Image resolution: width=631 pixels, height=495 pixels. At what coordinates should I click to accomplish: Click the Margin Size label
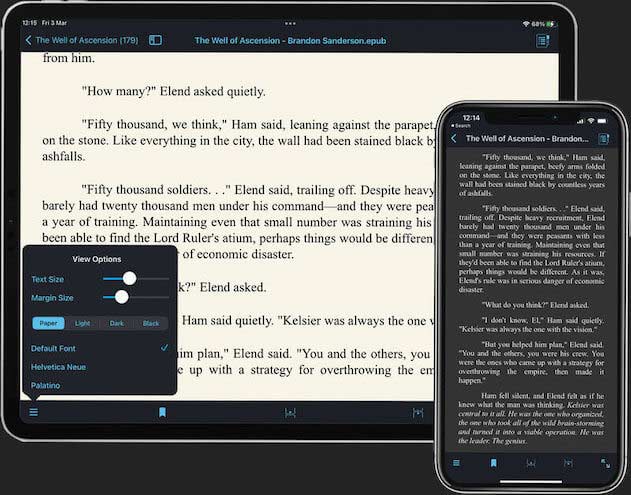[52, 298]
